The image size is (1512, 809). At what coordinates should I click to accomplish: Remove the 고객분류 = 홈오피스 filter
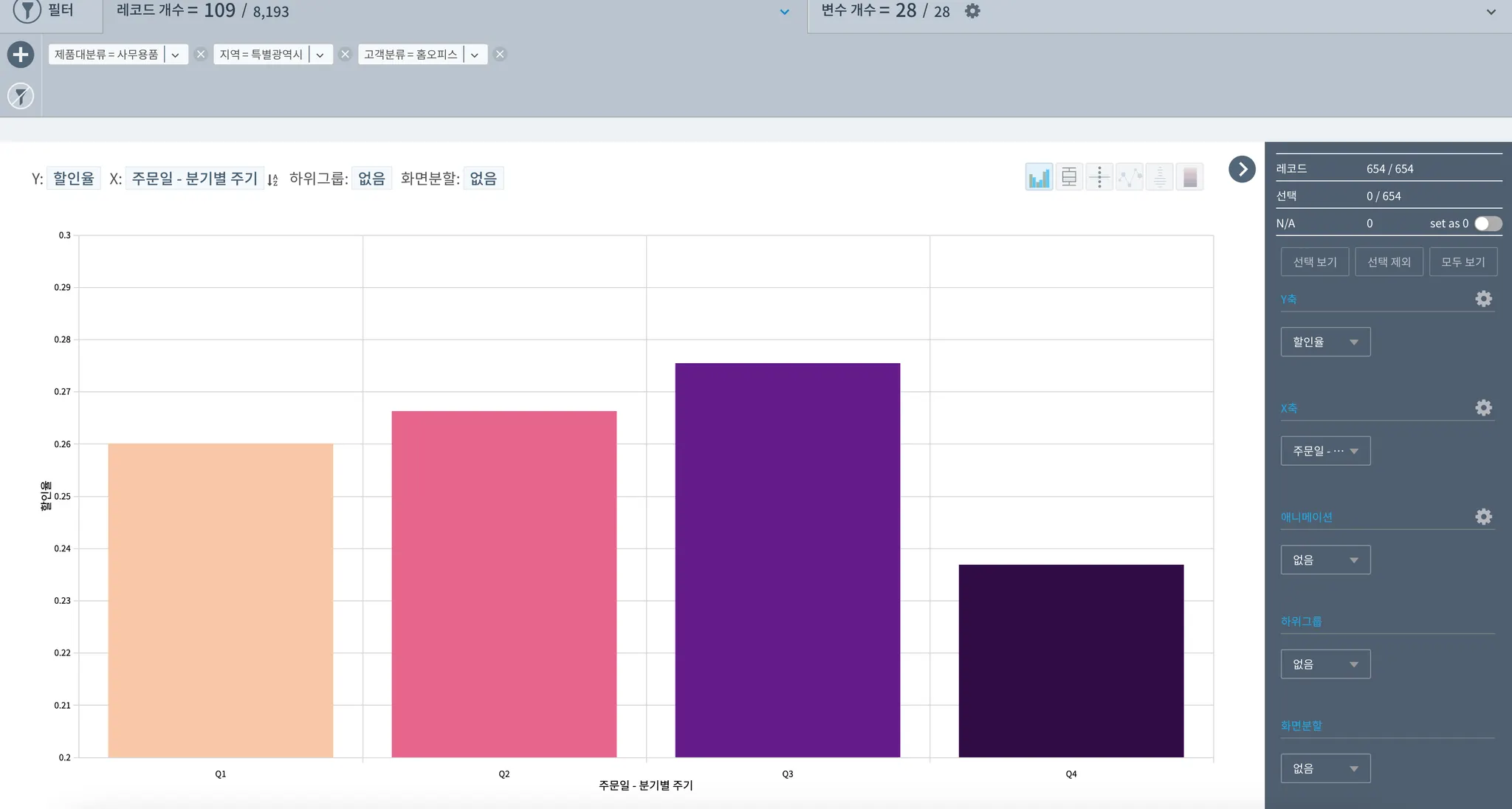click(500, 55)
